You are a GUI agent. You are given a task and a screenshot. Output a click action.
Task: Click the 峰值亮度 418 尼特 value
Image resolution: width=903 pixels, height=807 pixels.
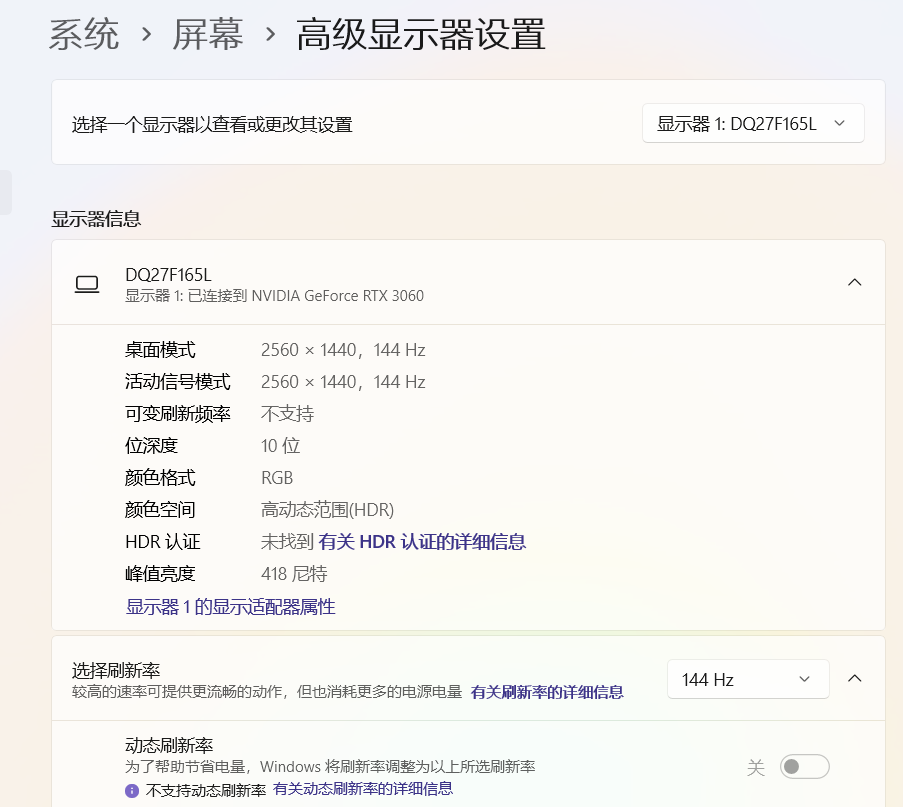[x=294, y=574]
